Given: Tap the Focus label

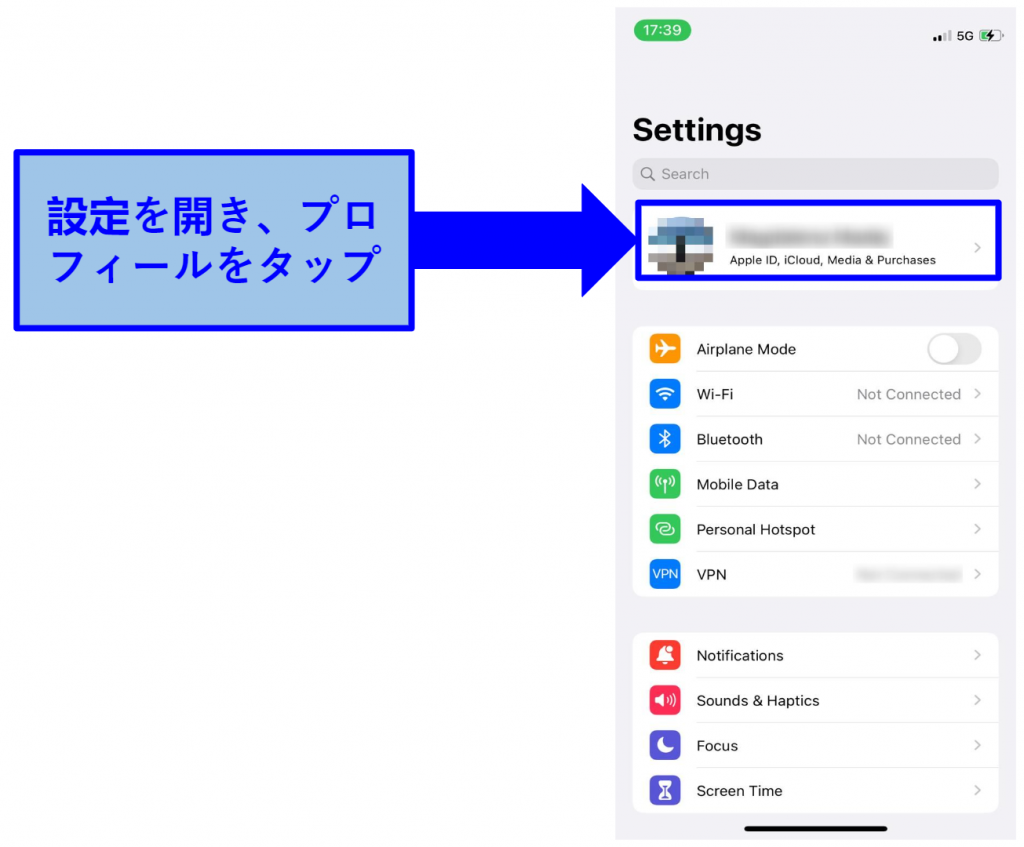Looking at the screenshot, I should pyautogui.click(x=717, y=746).
